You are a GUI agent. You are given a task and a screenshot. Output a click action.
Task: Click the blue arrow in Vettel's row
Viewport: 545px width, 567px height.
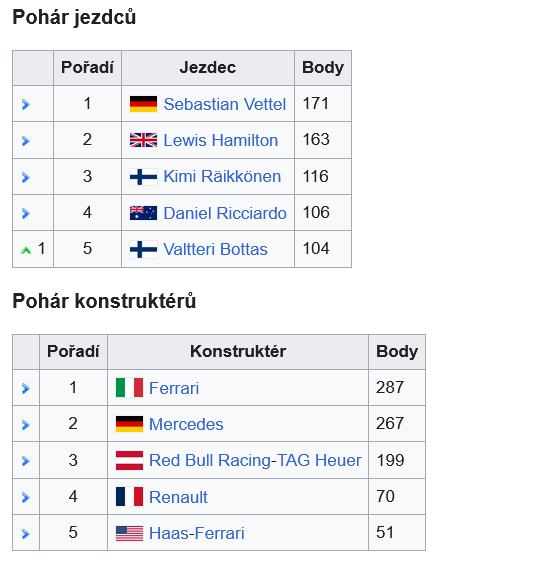click(26, 105)
